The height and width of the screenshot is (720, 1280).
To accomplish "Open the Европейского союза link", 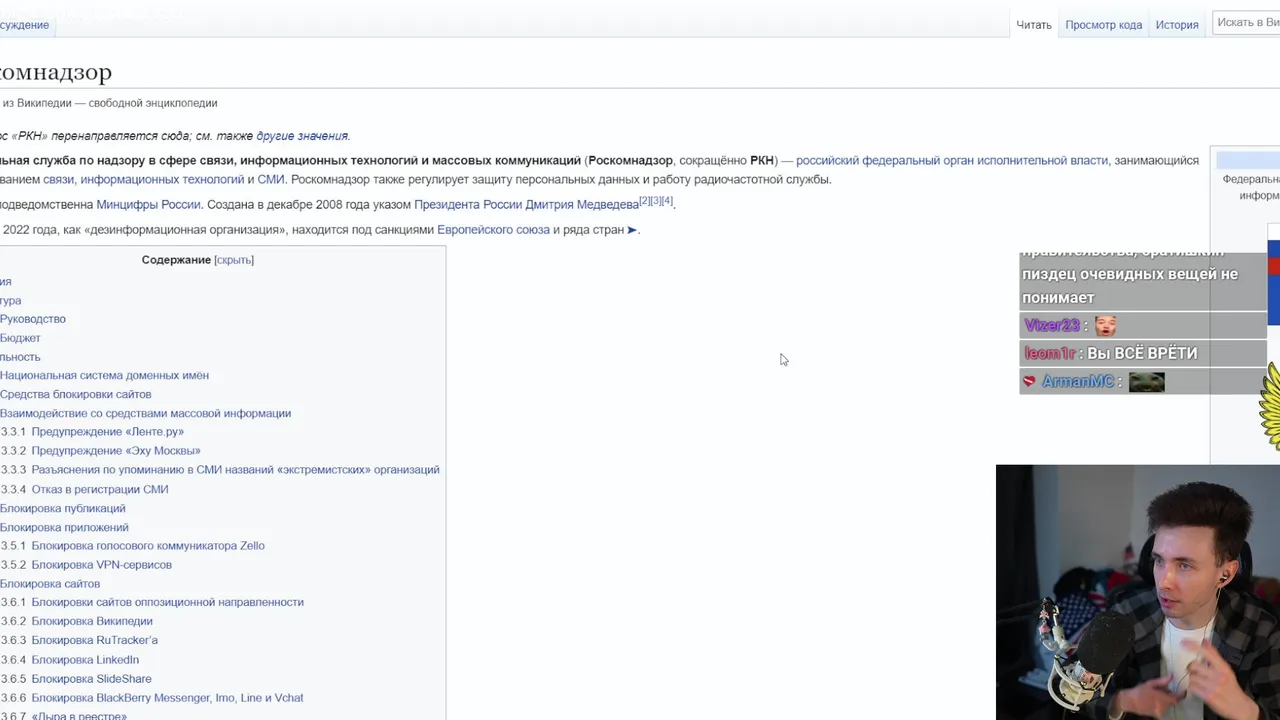I will tap(493, 230).
